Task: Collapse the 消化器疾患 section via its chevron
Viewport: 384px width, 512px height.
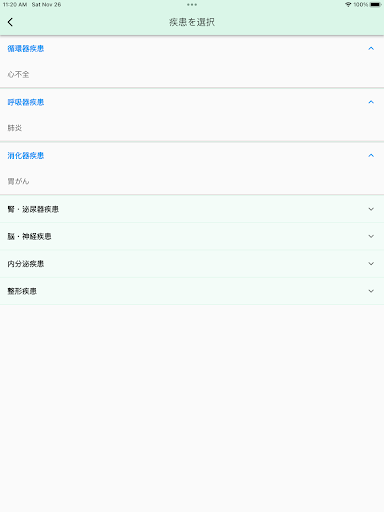Action: (x=371, y=156)
